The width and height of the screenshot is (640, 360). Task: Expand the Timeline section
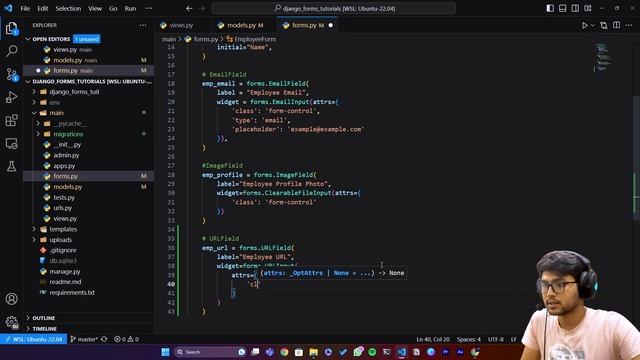pos(44,329)
